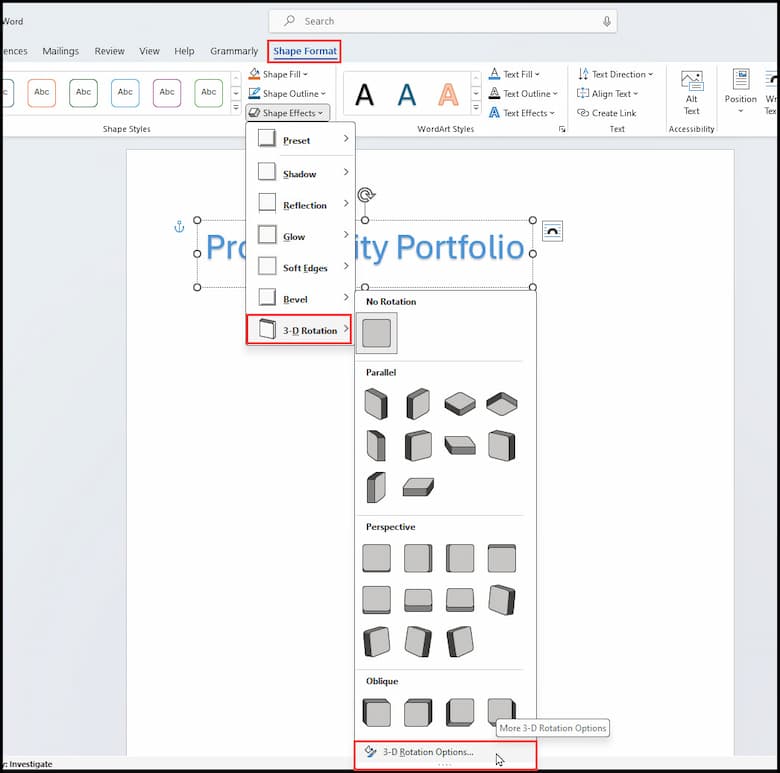
Task: Open the Text Direction dropdown
Action: (x=615, y=74)
